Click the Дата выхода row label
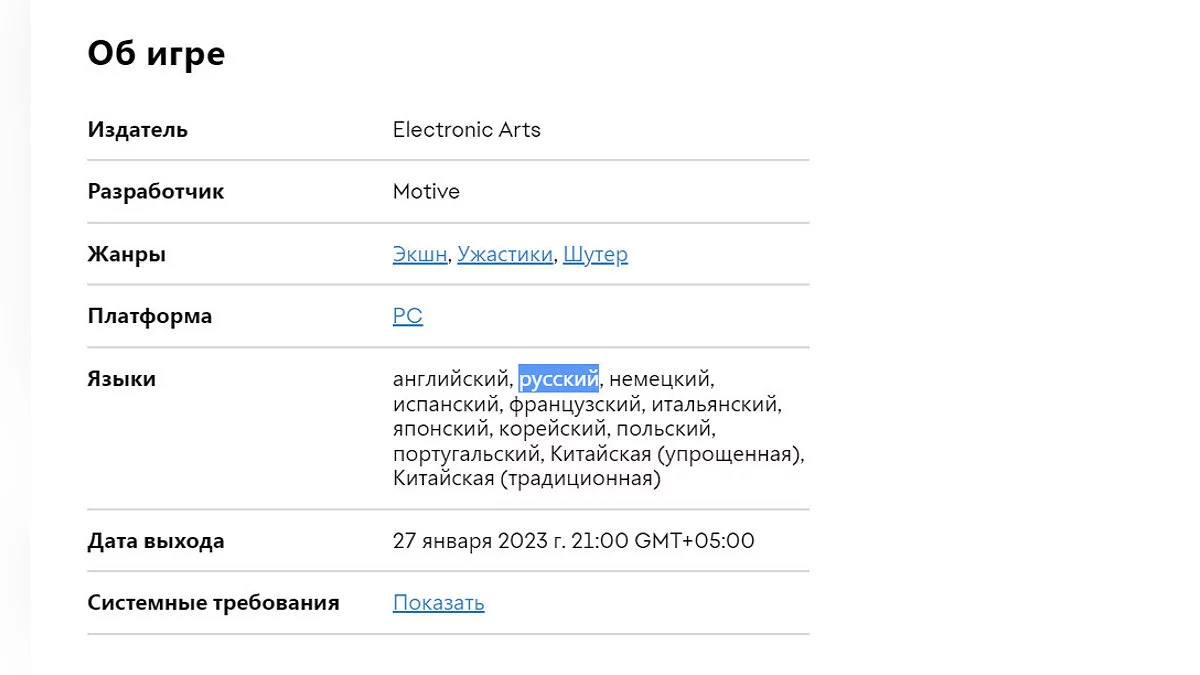Screen dimensions: 1200x675 point(155,542)
